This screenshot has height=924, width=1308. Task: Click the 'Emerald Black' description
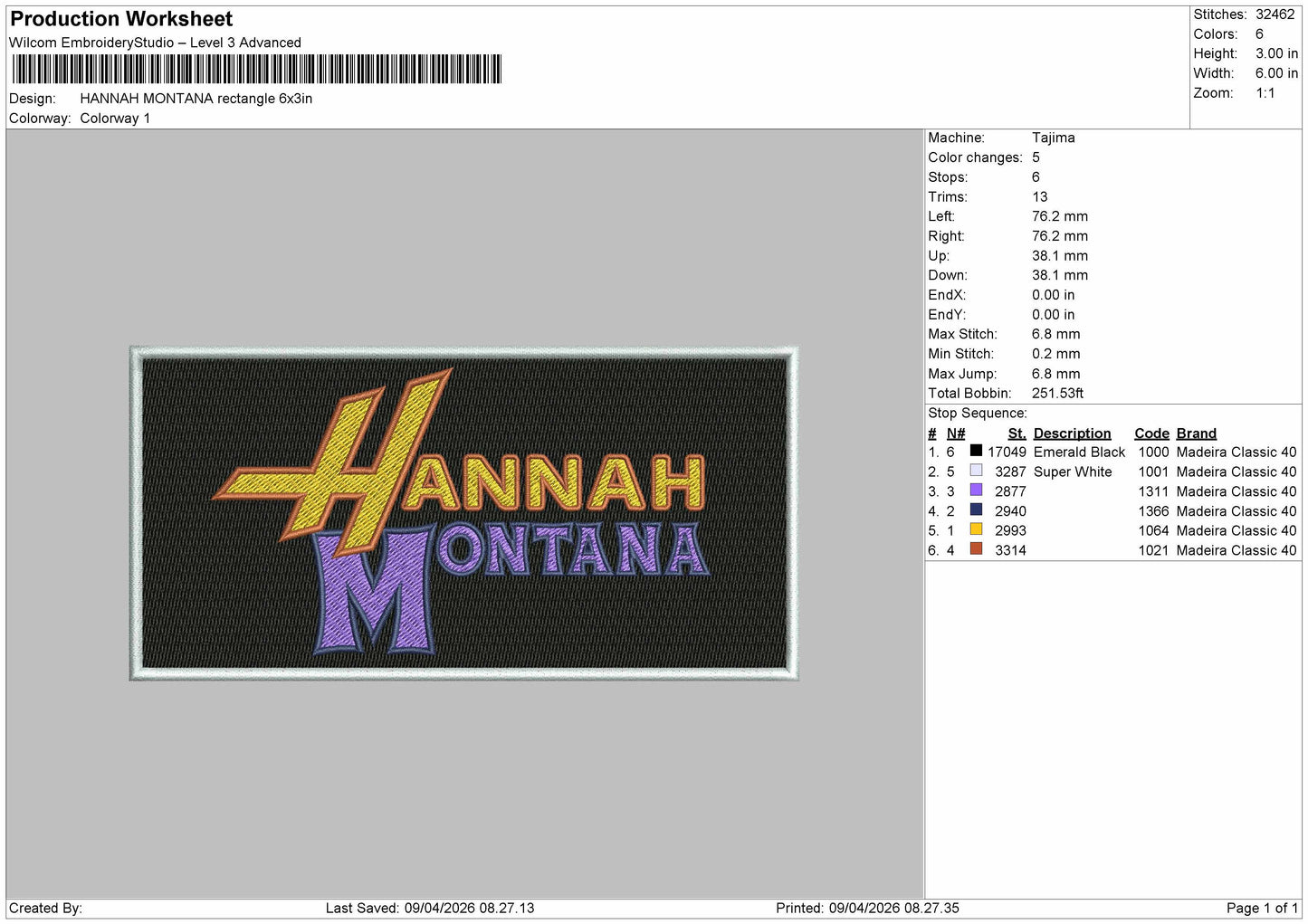click(x=1079, y=452)
